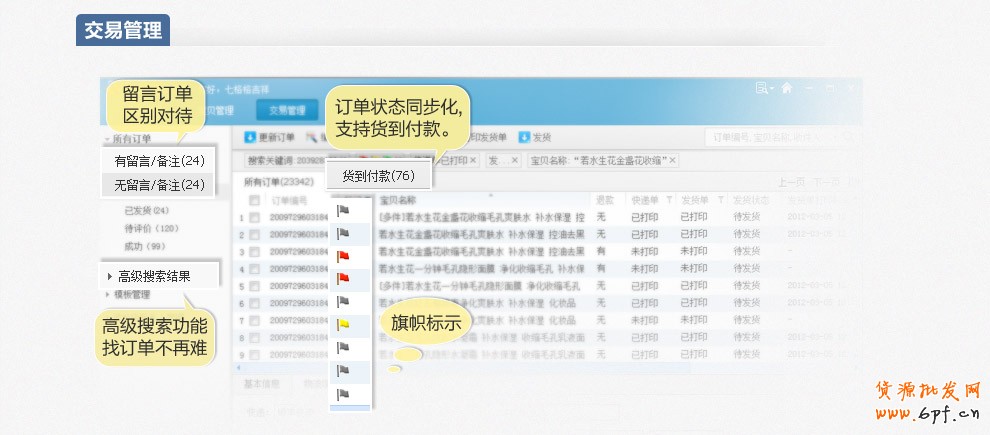Select 无留言/备注(24) in sidebar
Image resolution: width=990 pixels, height=435 pixels.
[x=160, y=185]
